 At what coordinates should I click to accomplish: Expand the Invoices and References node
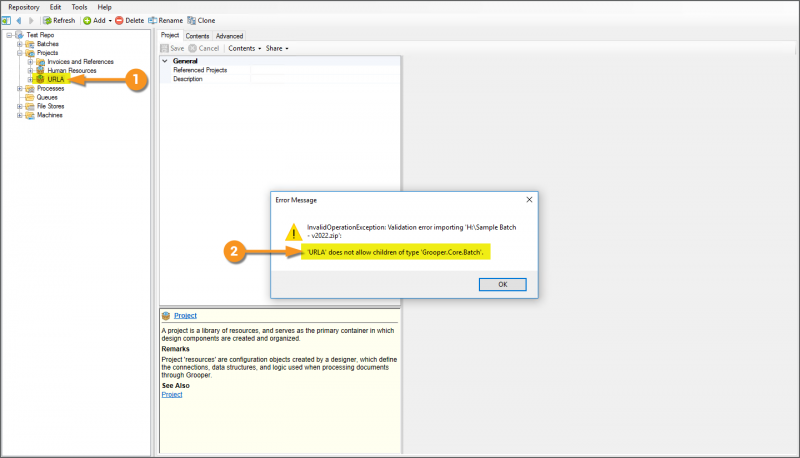pos(30,62)
